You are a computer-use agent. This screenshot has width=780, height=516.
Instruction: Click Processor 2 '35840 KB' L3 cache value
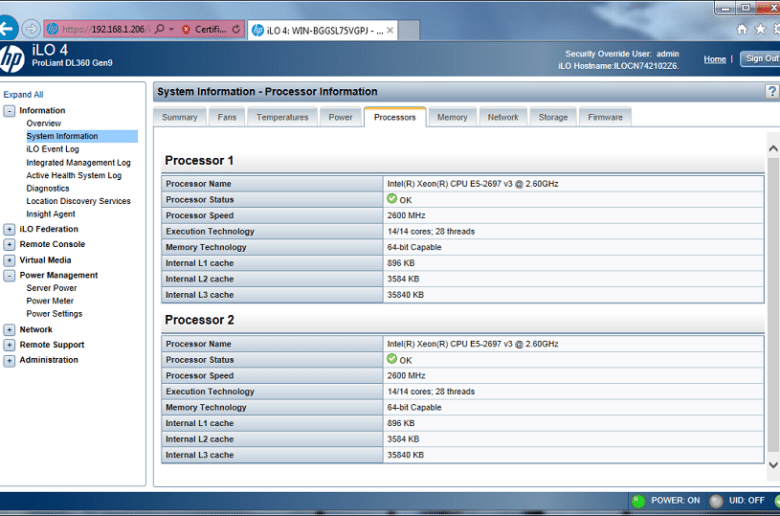[405, 455]
